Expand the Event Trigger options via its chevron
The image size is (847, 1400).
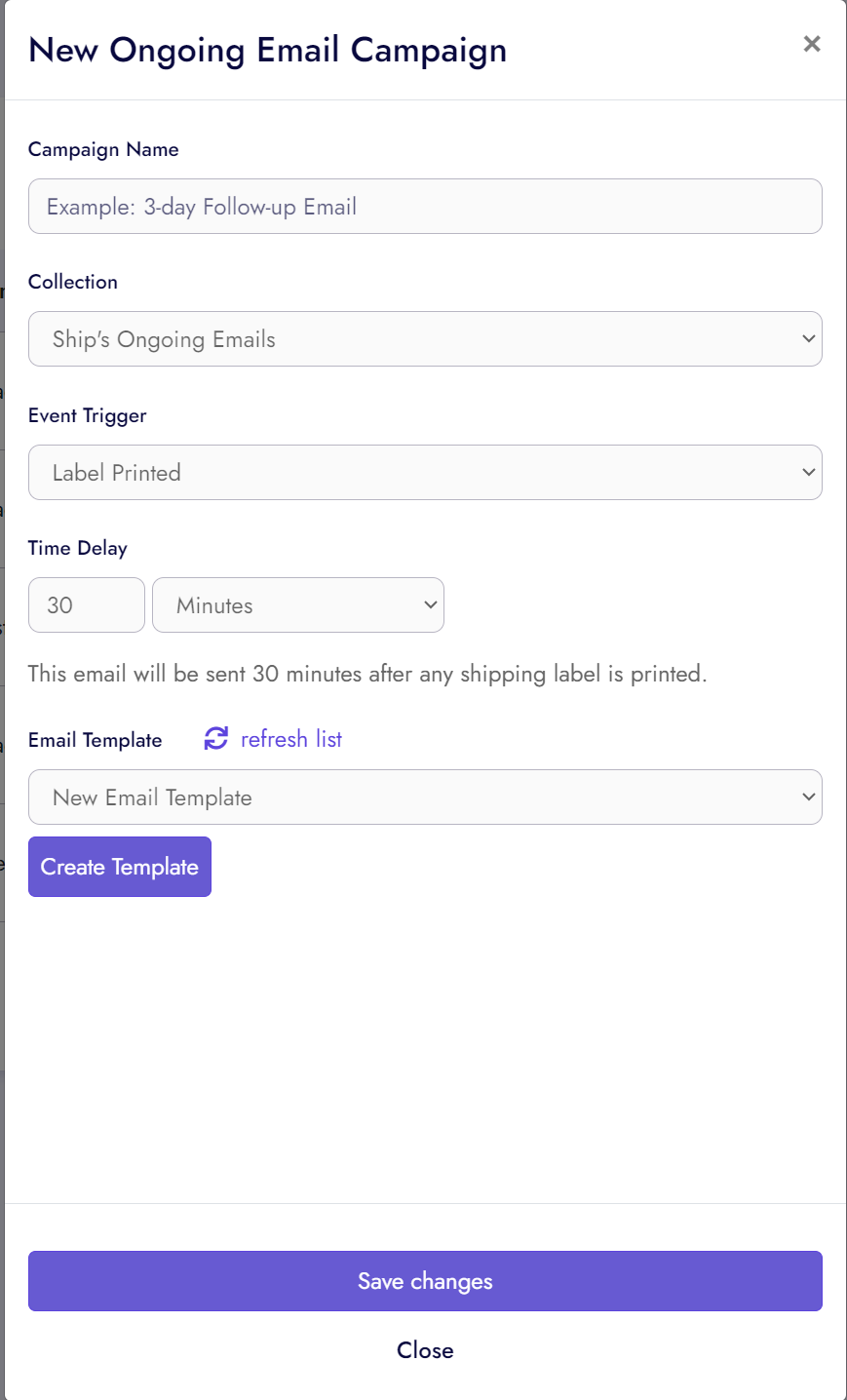807,472
